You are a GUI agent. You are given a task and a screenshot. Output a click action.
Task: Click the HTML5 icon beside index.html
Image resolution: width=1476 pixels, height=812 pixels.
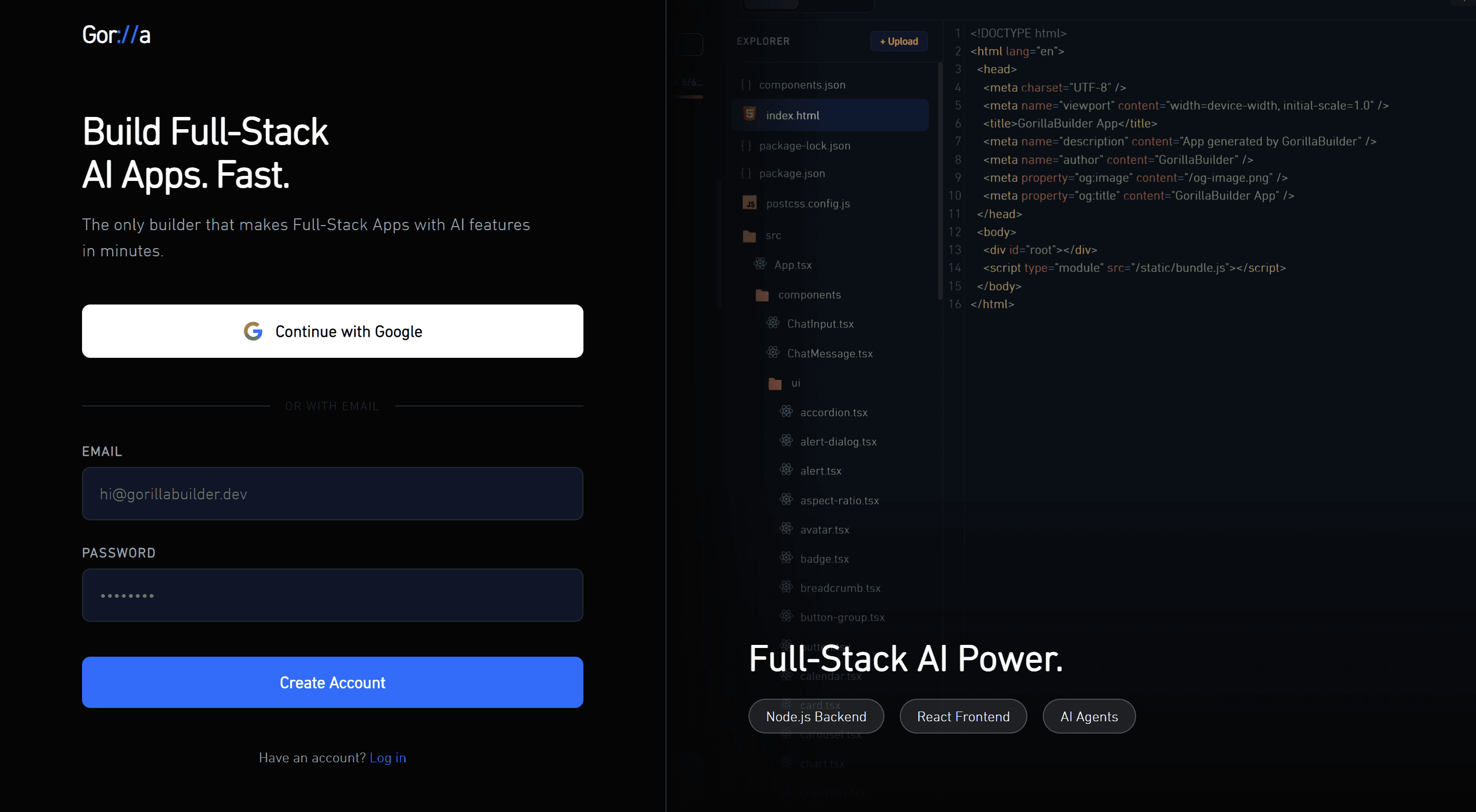(750, 114)
